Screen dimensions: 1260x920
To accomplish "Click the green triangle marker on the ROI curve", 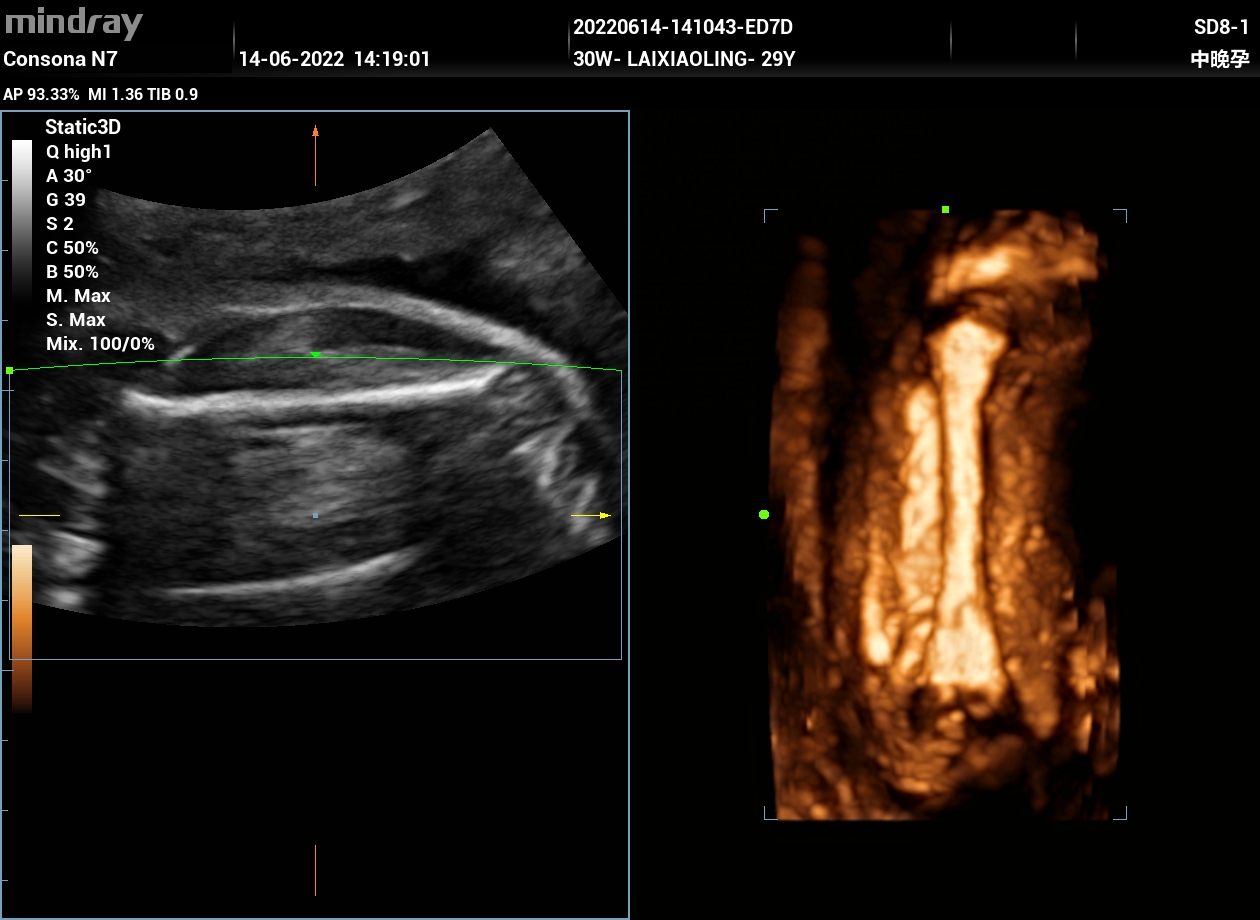I will (316, 355).
